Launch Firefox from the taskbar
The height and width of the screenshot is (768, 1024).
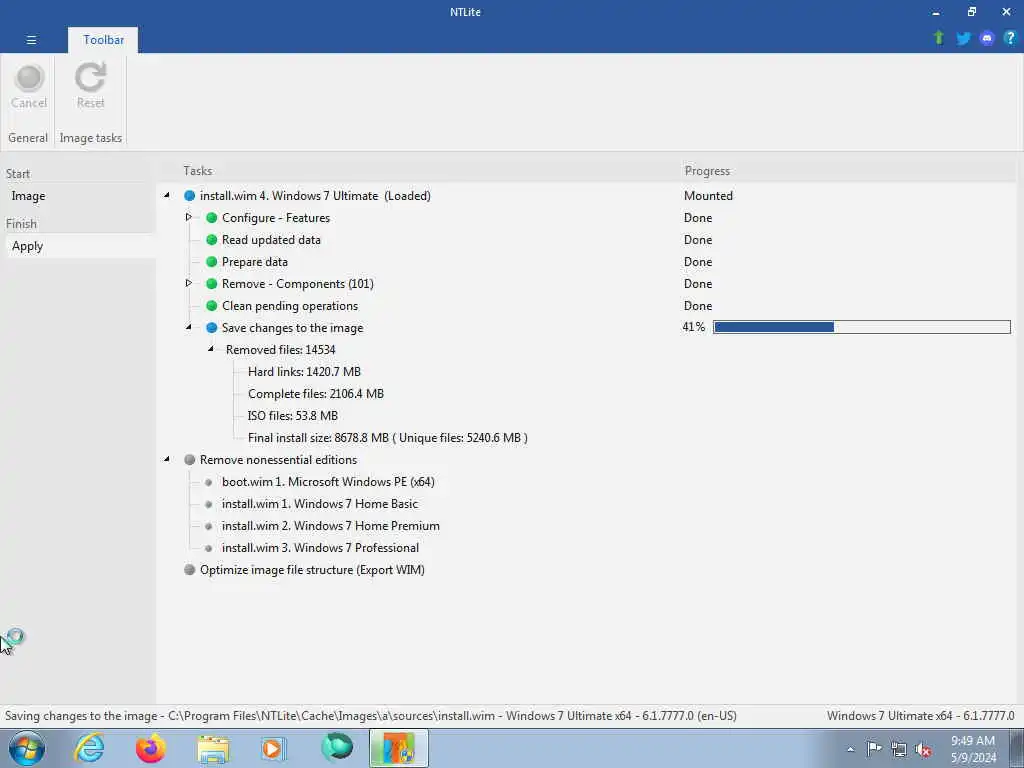click(150, 748)
